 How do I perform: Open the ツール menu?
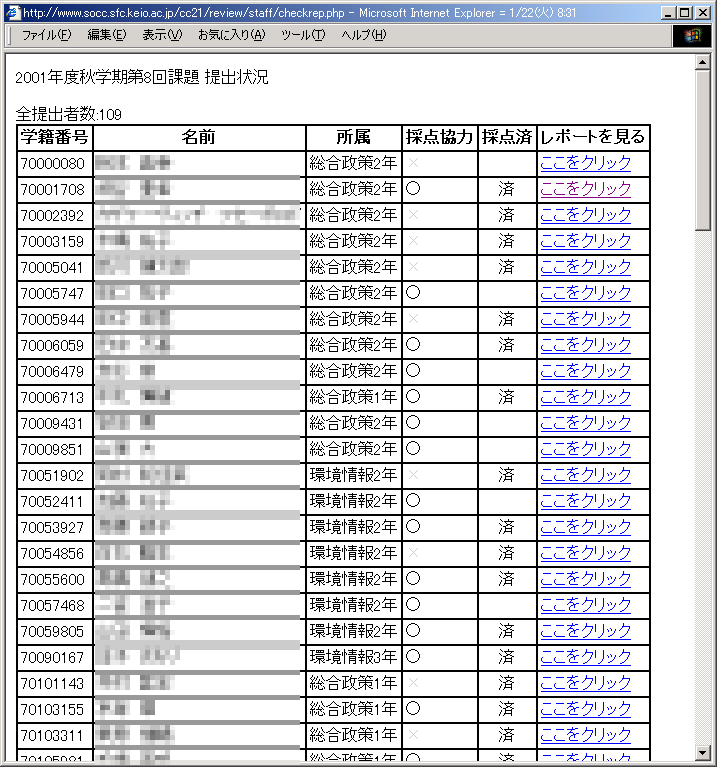(303, 35)
